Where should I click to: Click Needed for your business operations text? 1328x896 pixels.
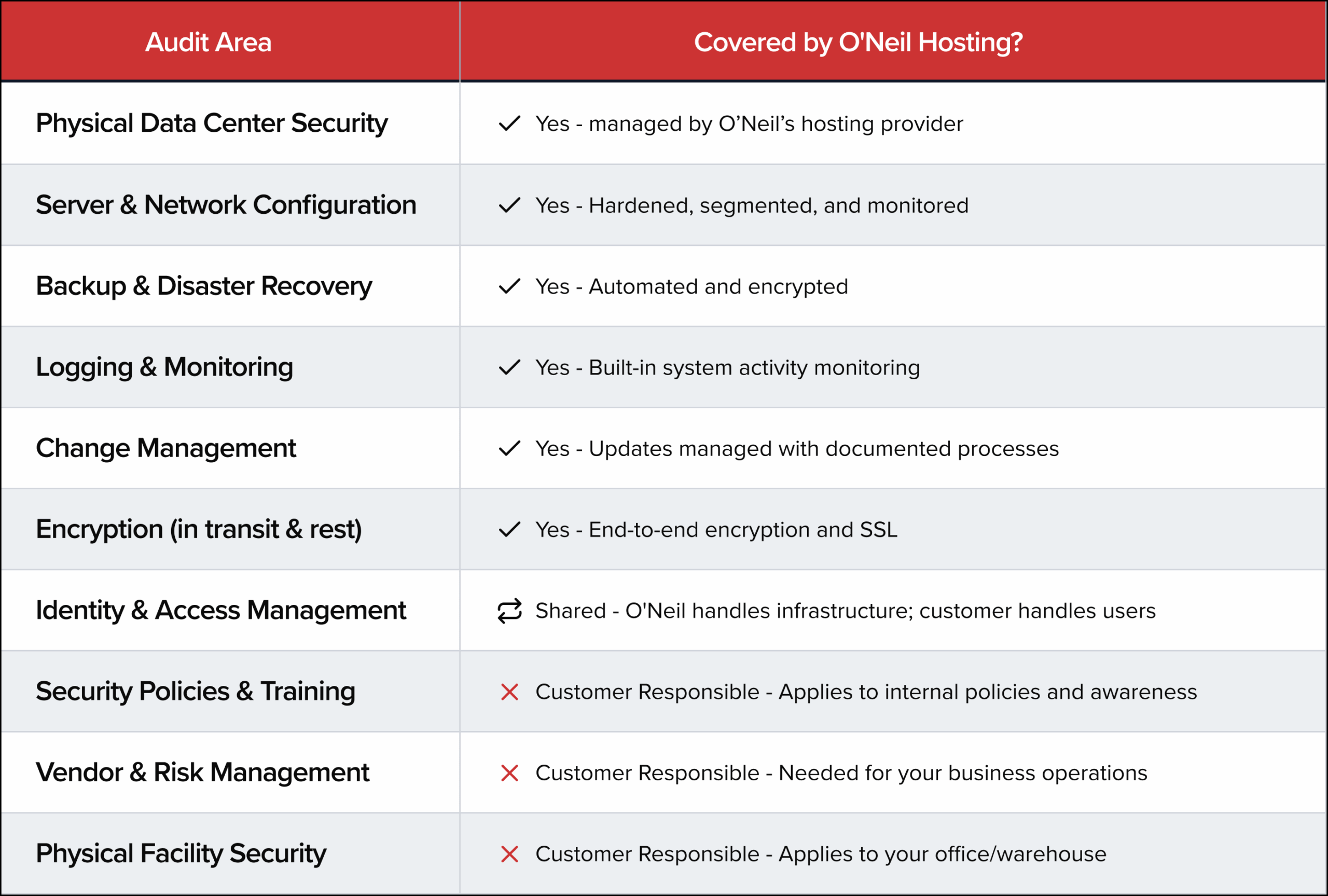962,773
